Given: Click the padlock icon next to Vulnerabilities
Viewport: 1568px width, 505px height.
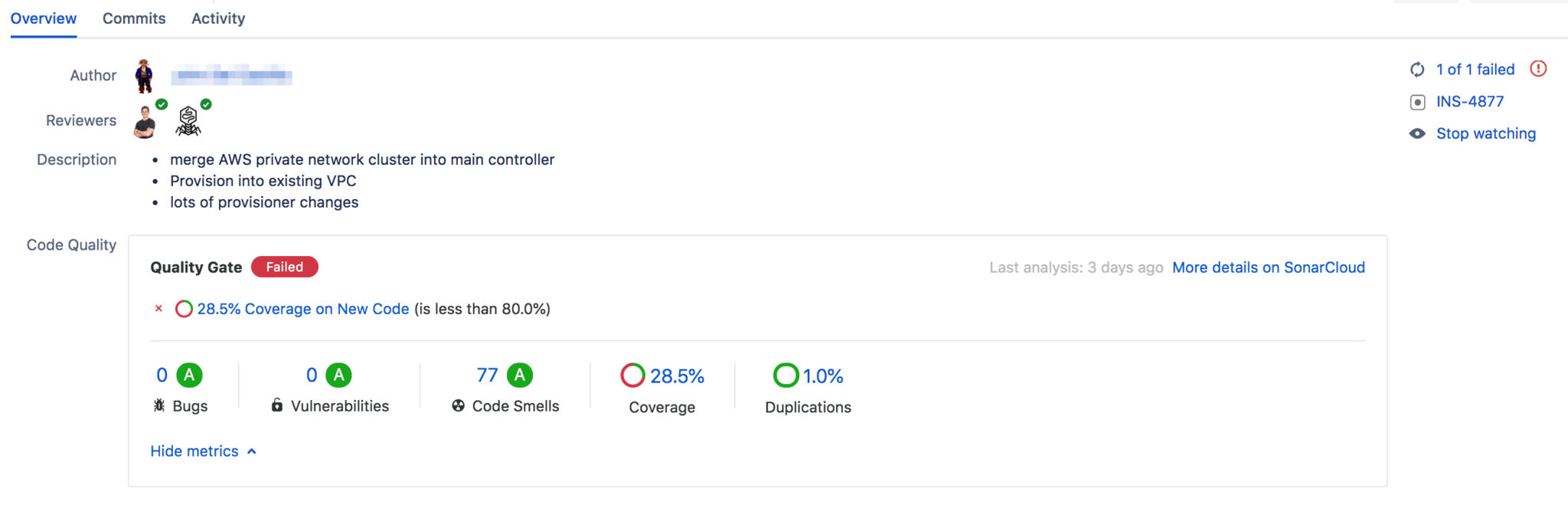Looking at the screenshot, I should click(x=277, y=405).
